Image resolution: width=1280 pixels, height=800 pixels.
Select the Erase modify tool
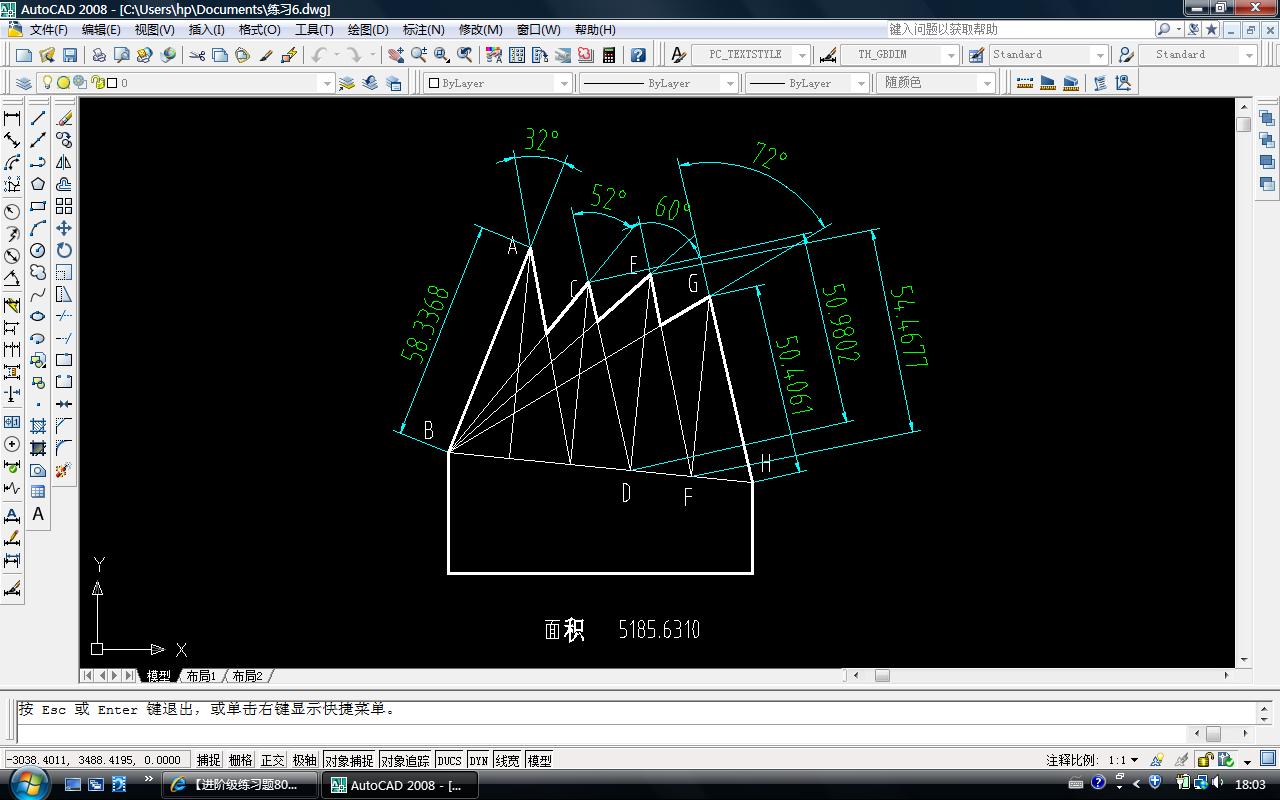click(64, 118)
